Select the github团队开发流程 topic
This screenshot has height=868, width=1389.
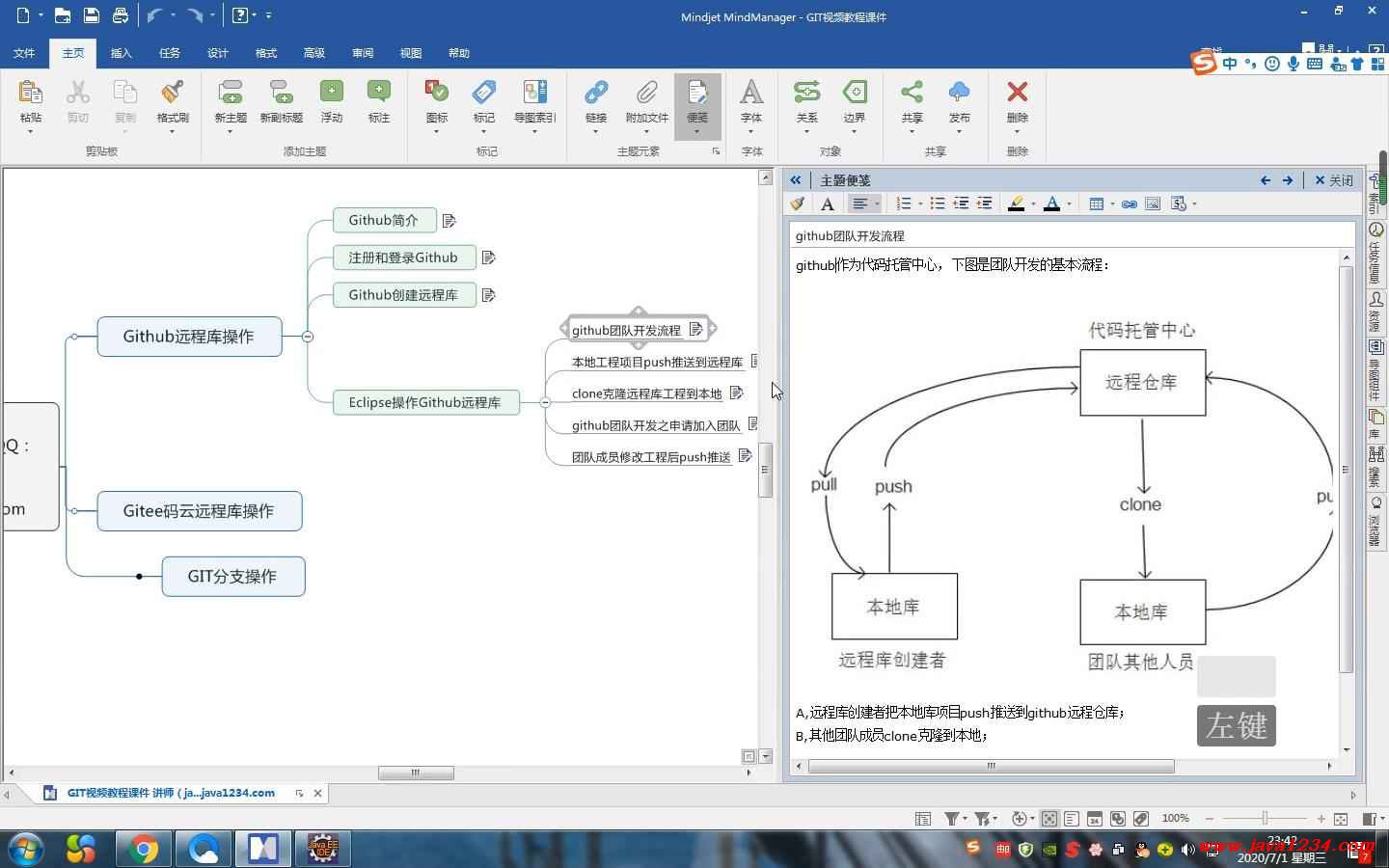[x=627, y=330]
